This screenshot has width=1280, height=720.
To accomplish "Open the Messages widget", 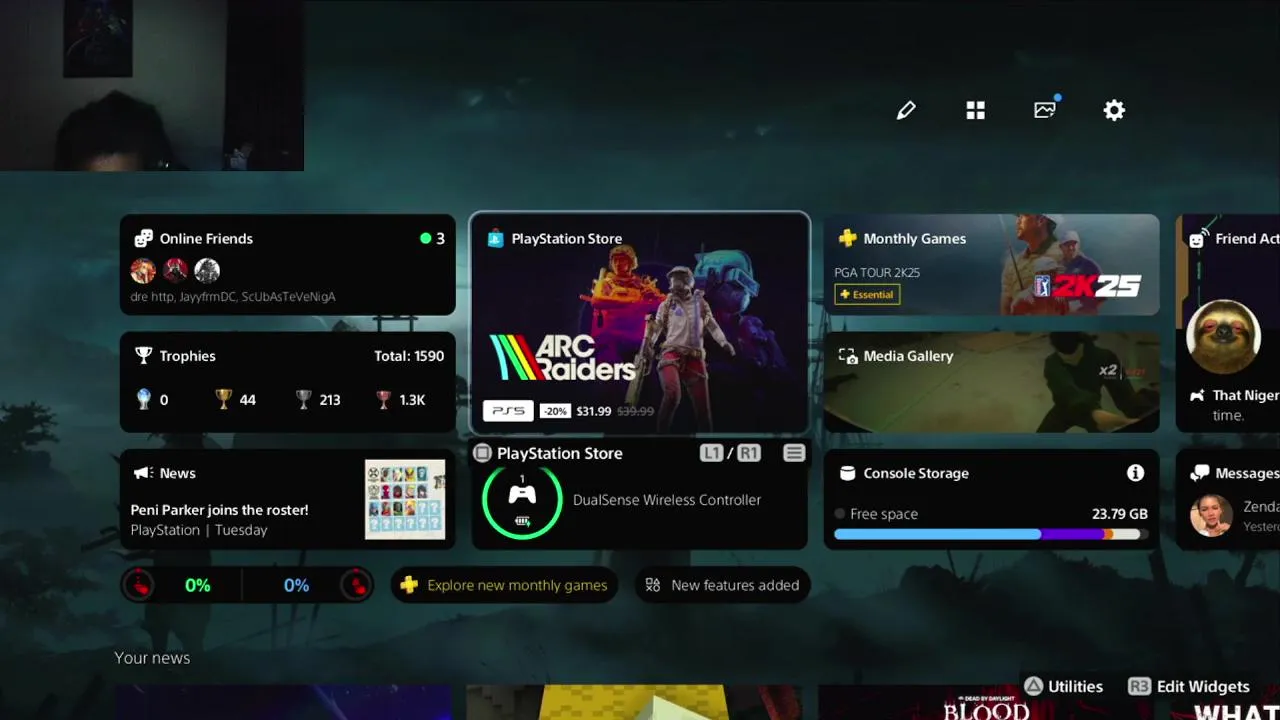I will click(1228, 499).
